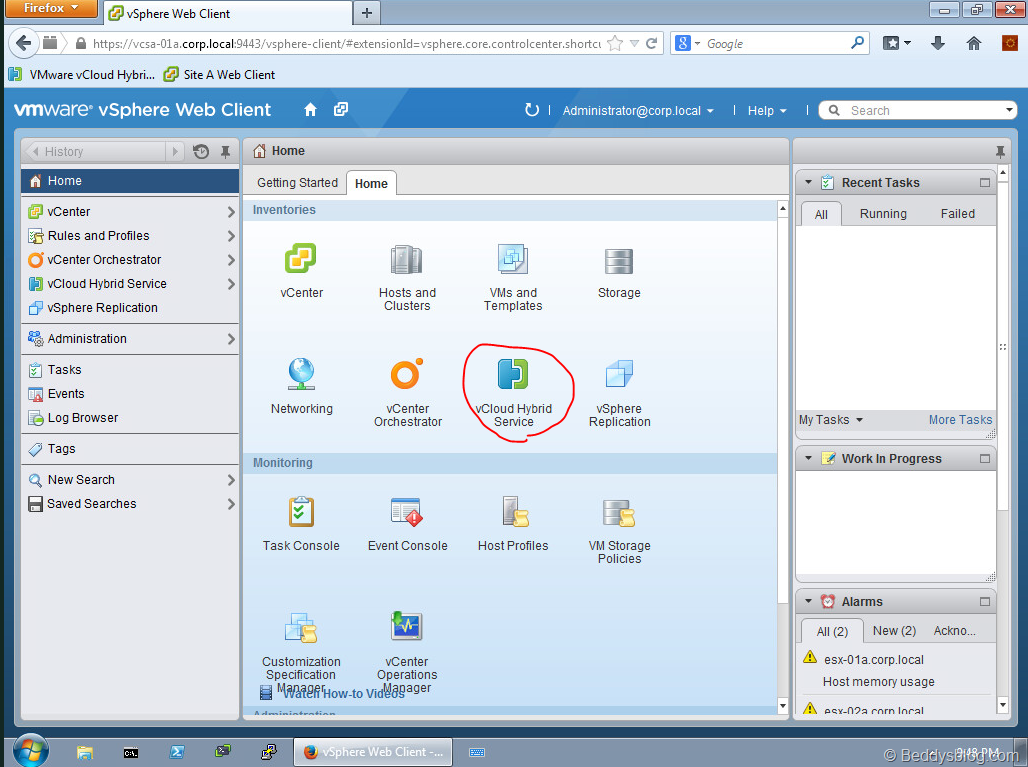Open the Networking inventory icon
The width and height of the screenshot is (1028, 767).
(302, 374)
